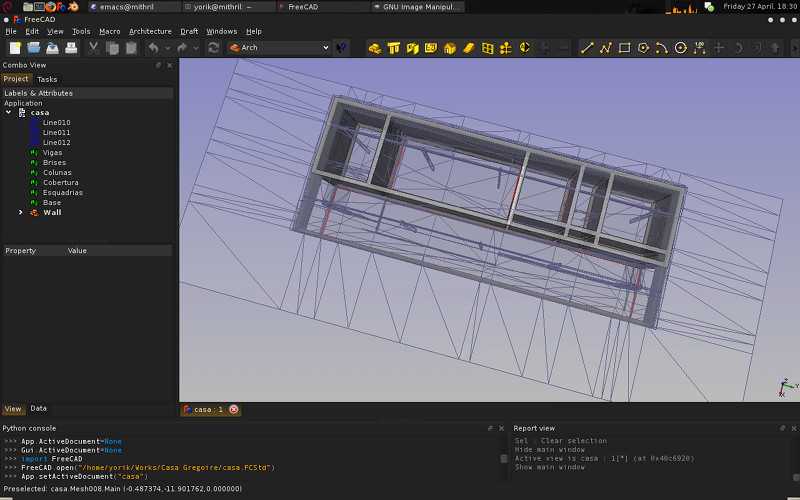Screen dimensions: 800x500
Task: Select the Draft Rectangle tool
Action: (x=624, y=47)
